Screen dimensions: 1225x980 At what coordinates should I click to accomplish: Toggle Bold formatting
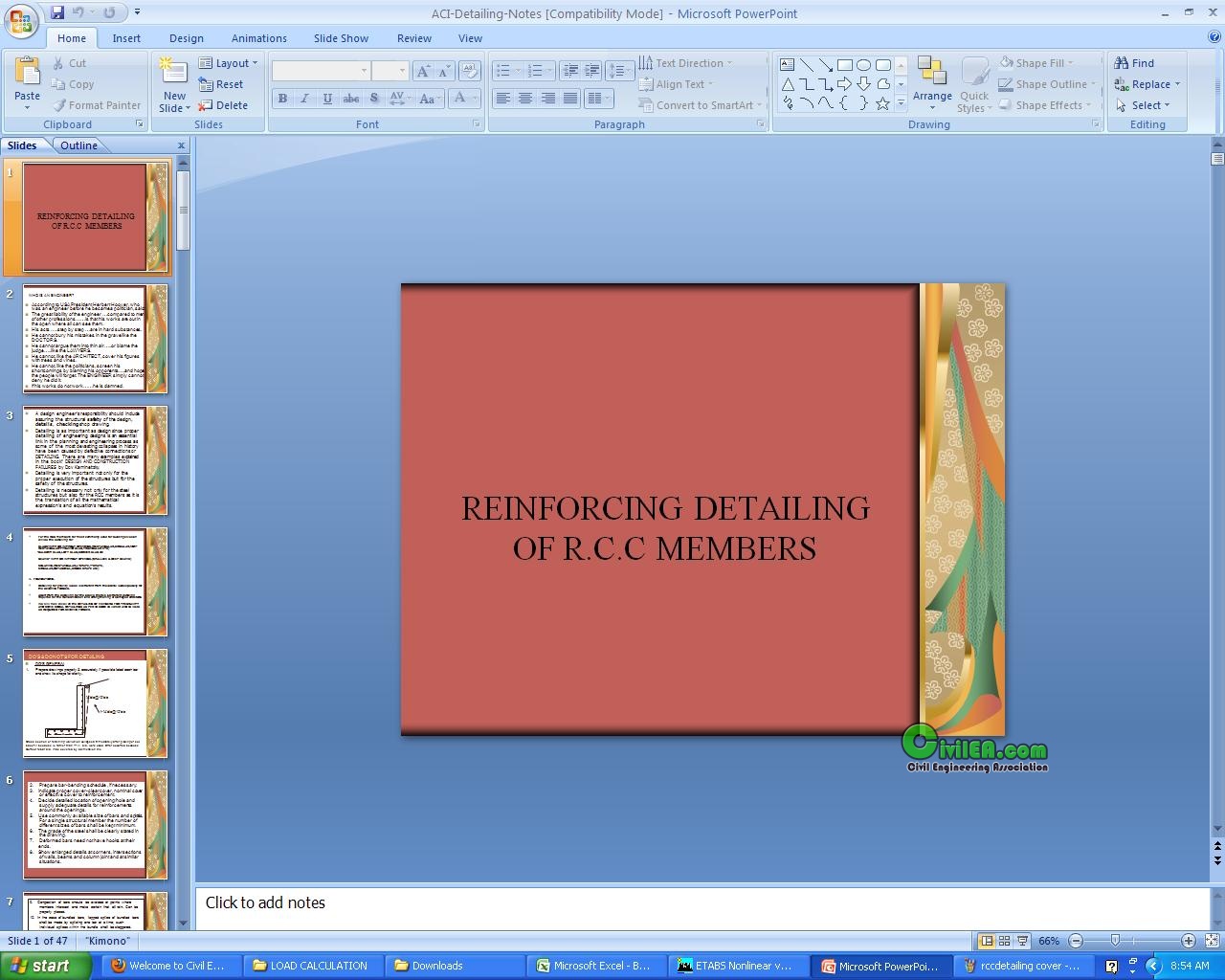[x=282, y=98]
